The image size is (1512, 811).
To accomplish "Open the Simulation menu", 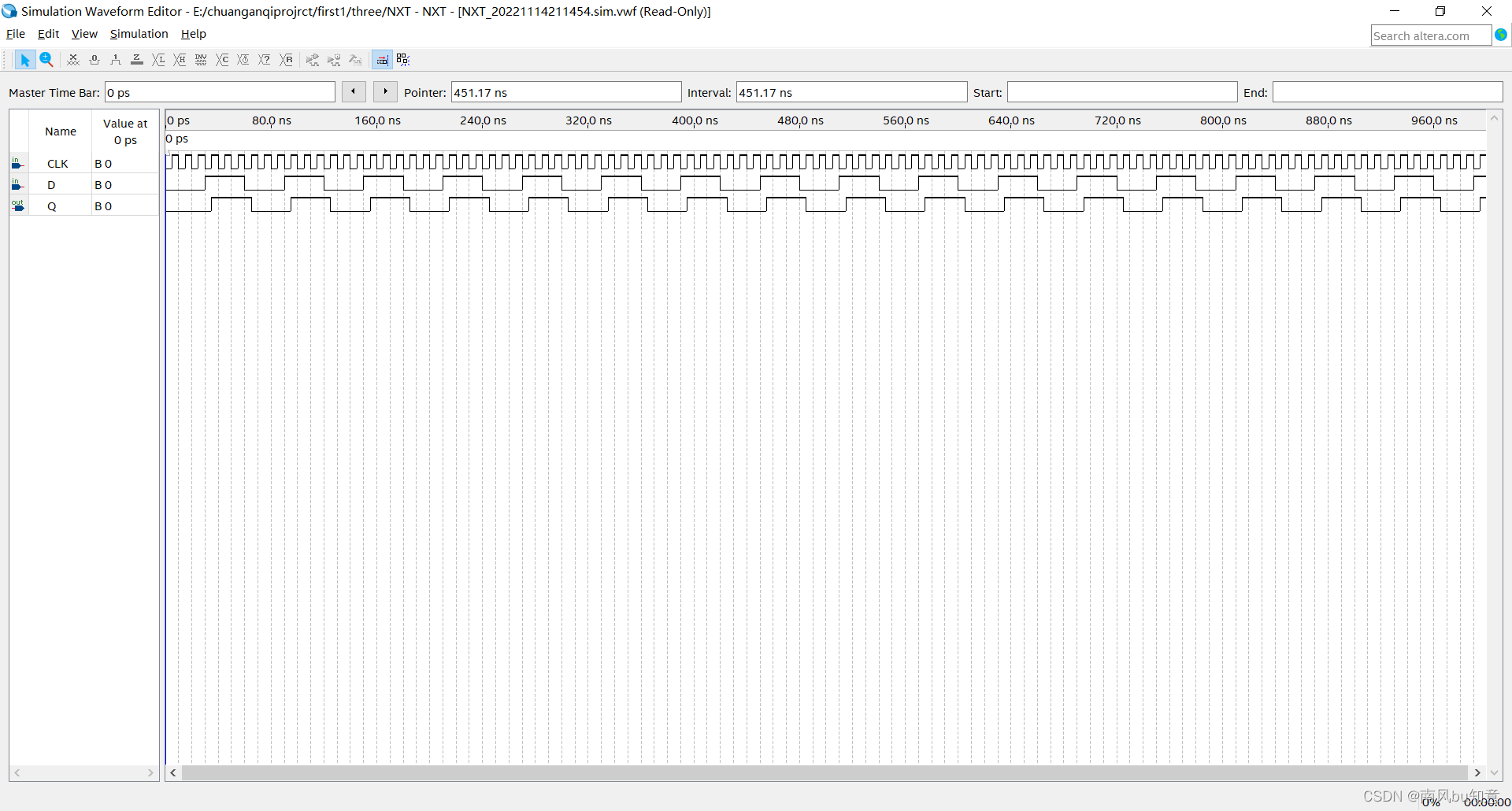I will click(x=139, y=34).
